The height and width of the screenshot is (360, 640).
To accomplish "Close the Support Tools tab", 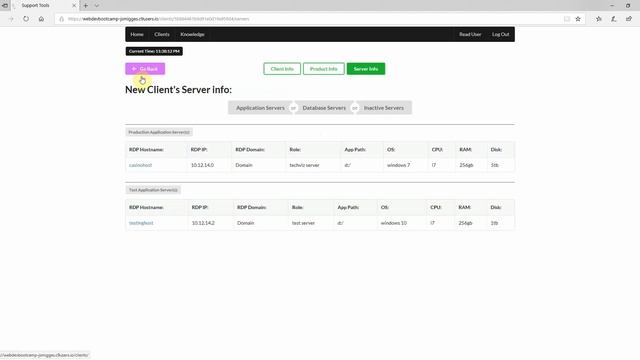I will pyautogui.click(x=74, y=6).
